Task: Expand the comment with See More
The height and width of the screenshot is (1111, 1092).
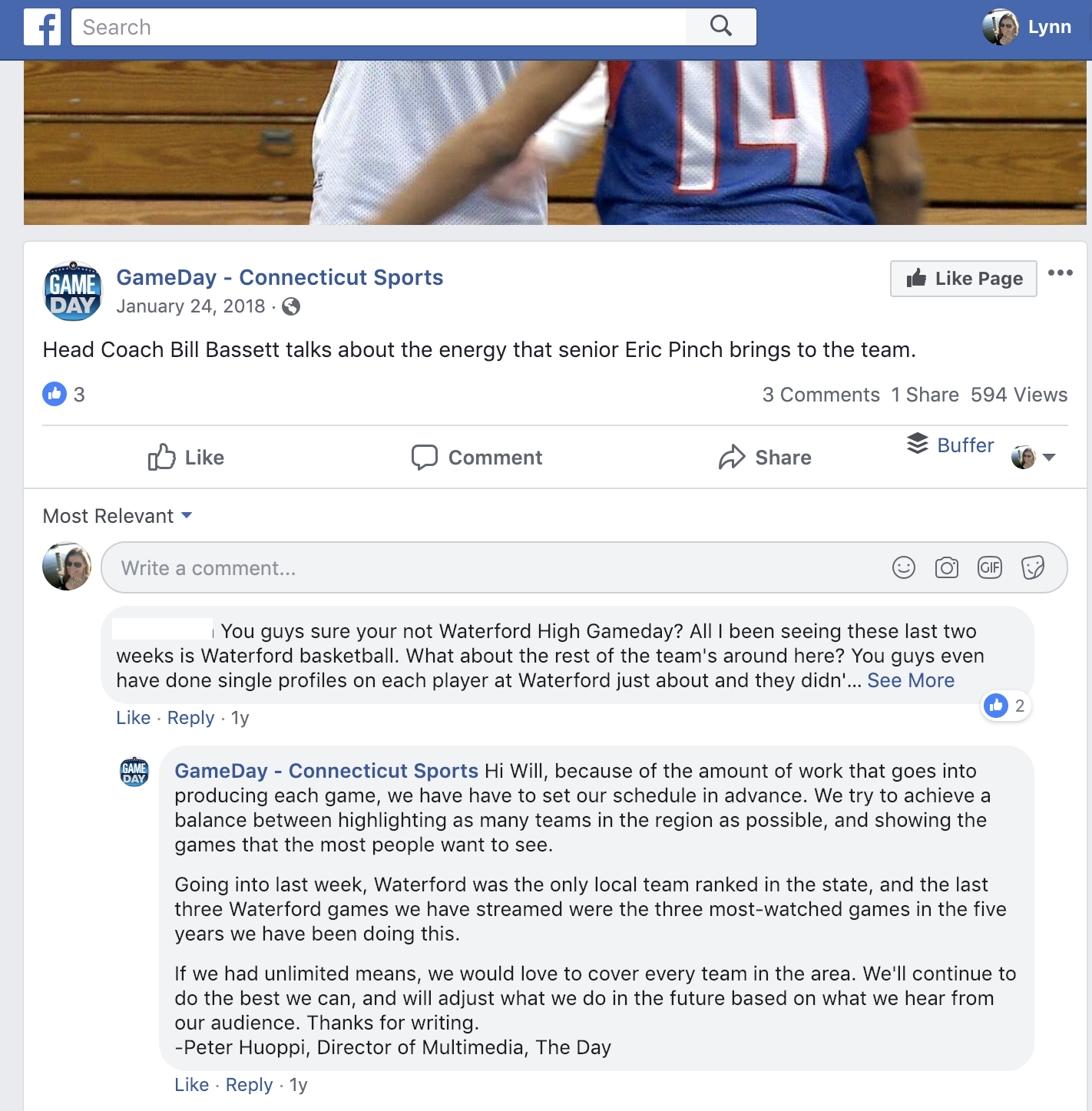Action: click(x=911, y=680)
